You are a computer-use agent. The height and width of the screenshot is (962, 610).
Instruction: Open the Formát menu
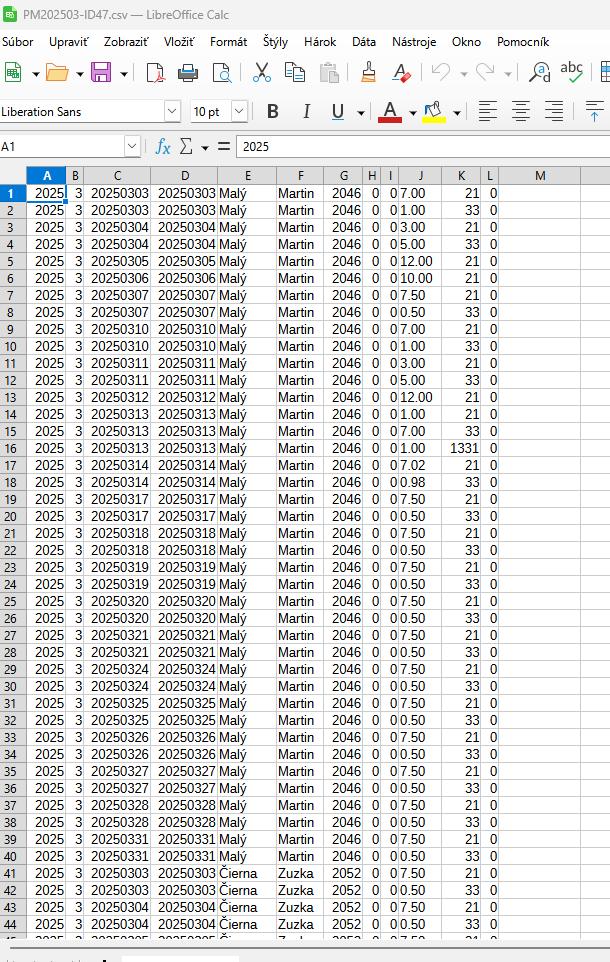[x=228, y=42]
